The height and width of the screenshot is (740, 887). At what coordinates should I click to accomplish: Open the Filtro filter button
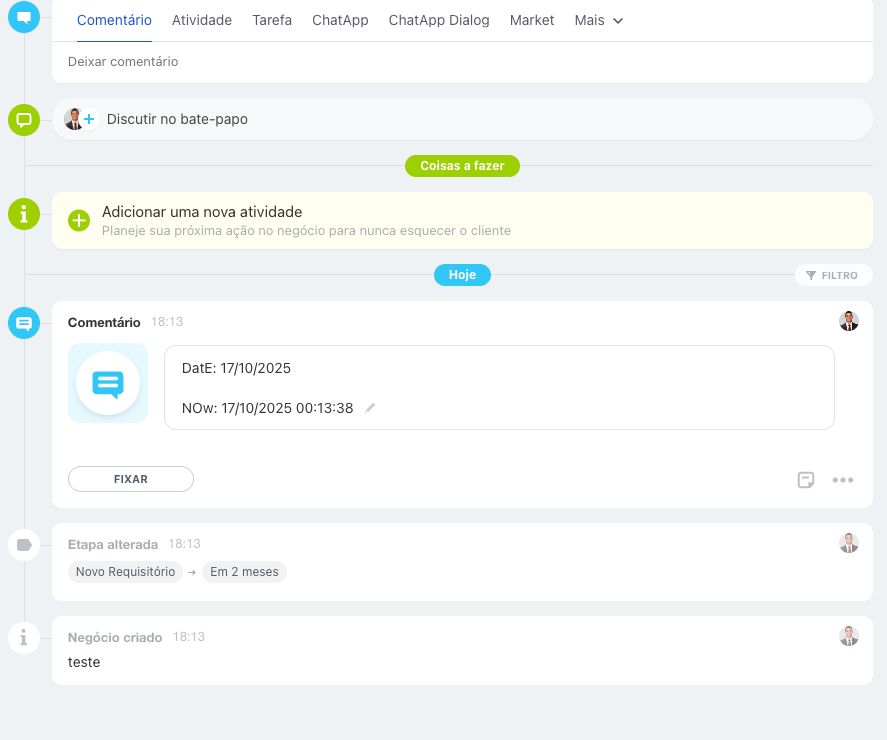[x=833, y=275]
